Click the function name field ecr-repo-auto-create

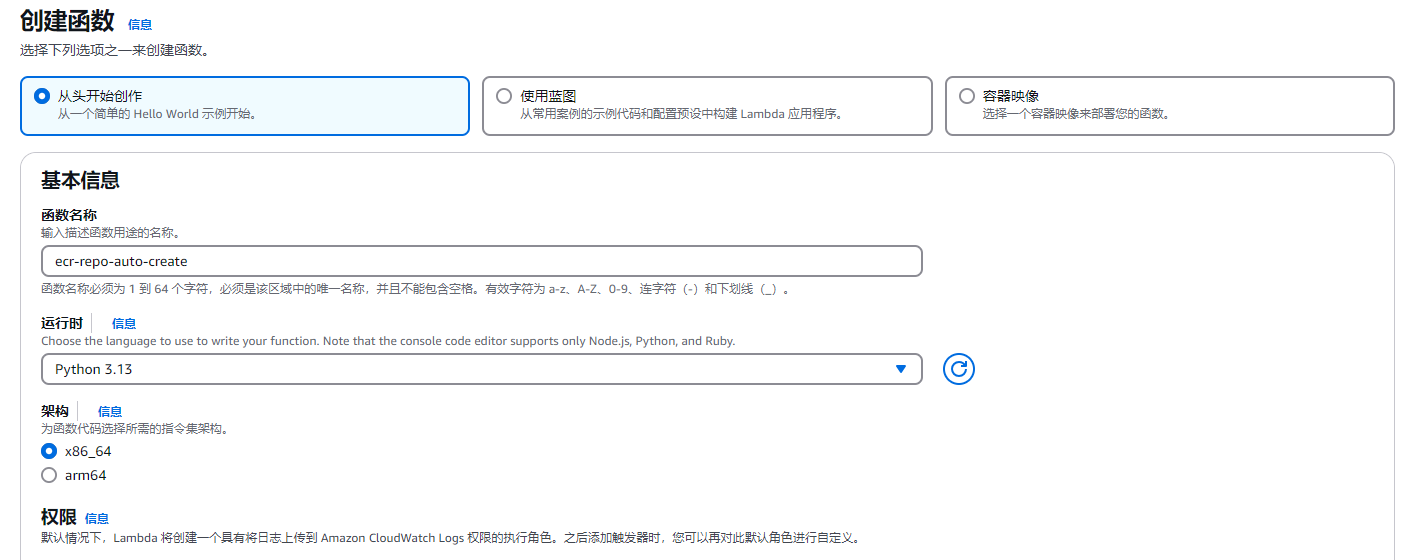[481, 261]
